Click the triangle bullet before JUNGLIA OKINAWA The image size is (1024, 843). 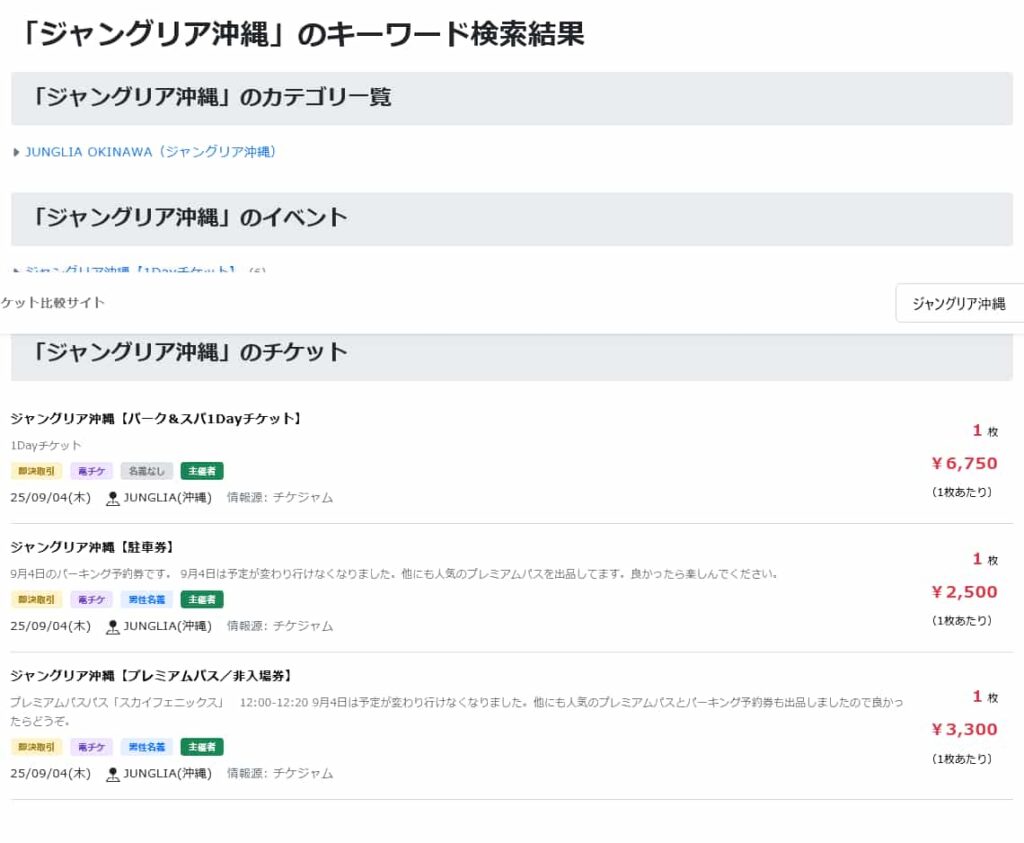(x=16, y=153)
